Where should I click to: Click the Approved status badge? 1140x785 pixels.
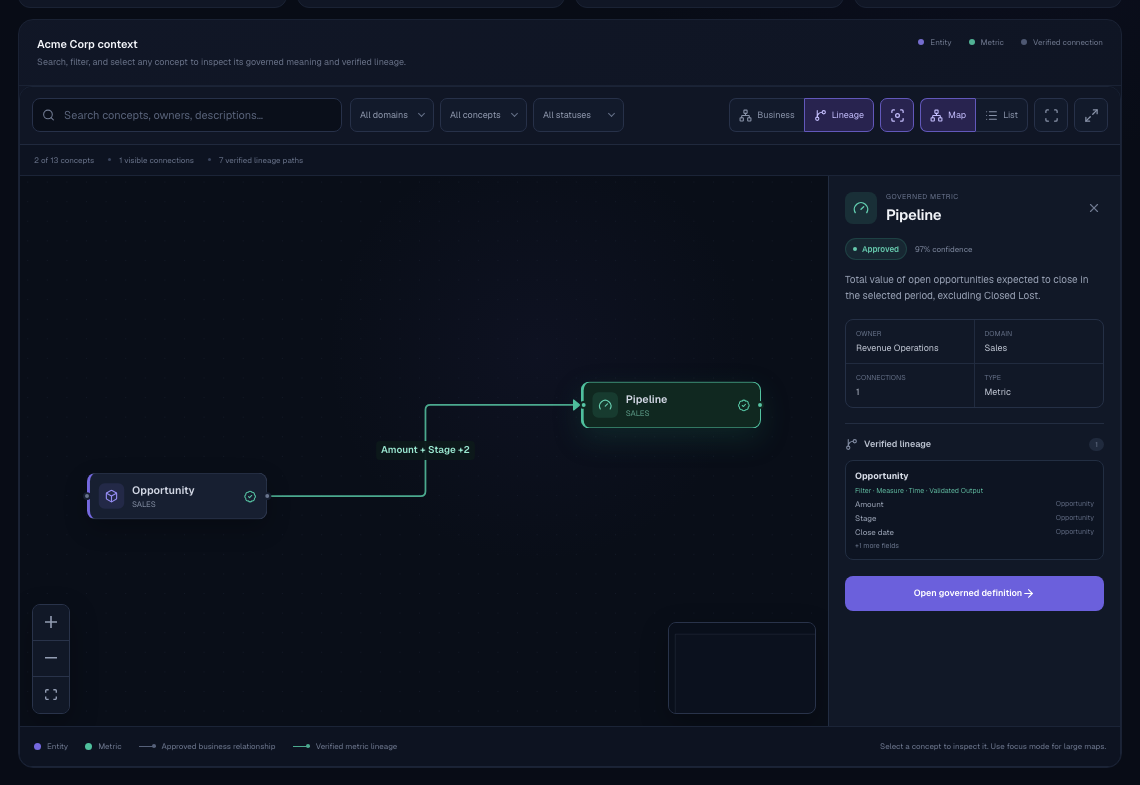point(875,249)
